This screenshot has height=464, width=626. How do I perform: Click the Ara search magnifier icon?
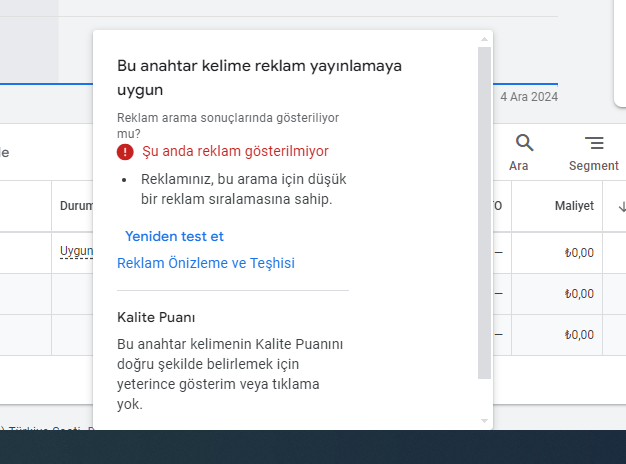524,143
